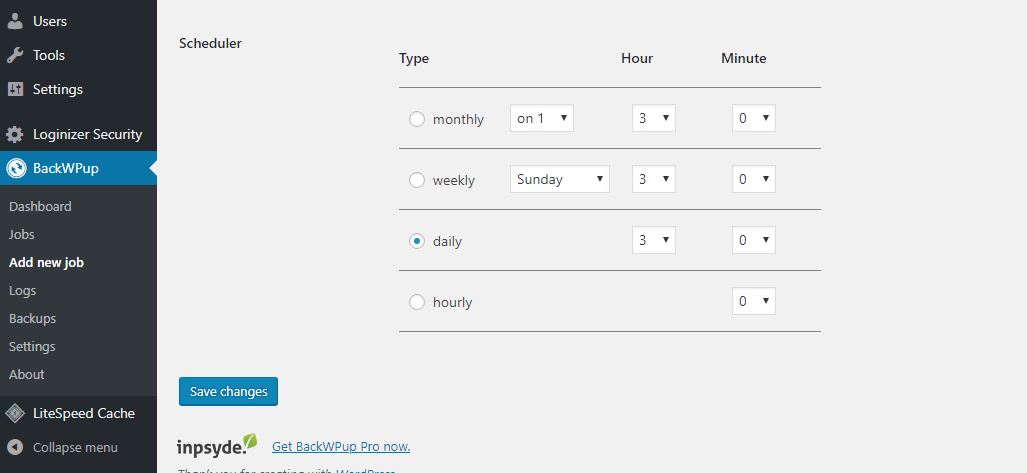Click the LiteSpeed Cache diamond icon
The image size is (1027, 473).
(15, 413)
